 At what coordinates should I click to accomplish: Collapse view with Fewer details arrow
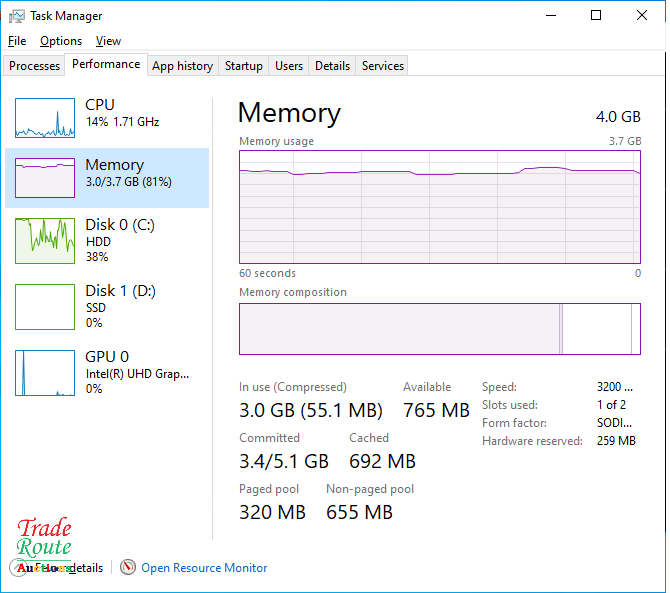tap(18, 568)
